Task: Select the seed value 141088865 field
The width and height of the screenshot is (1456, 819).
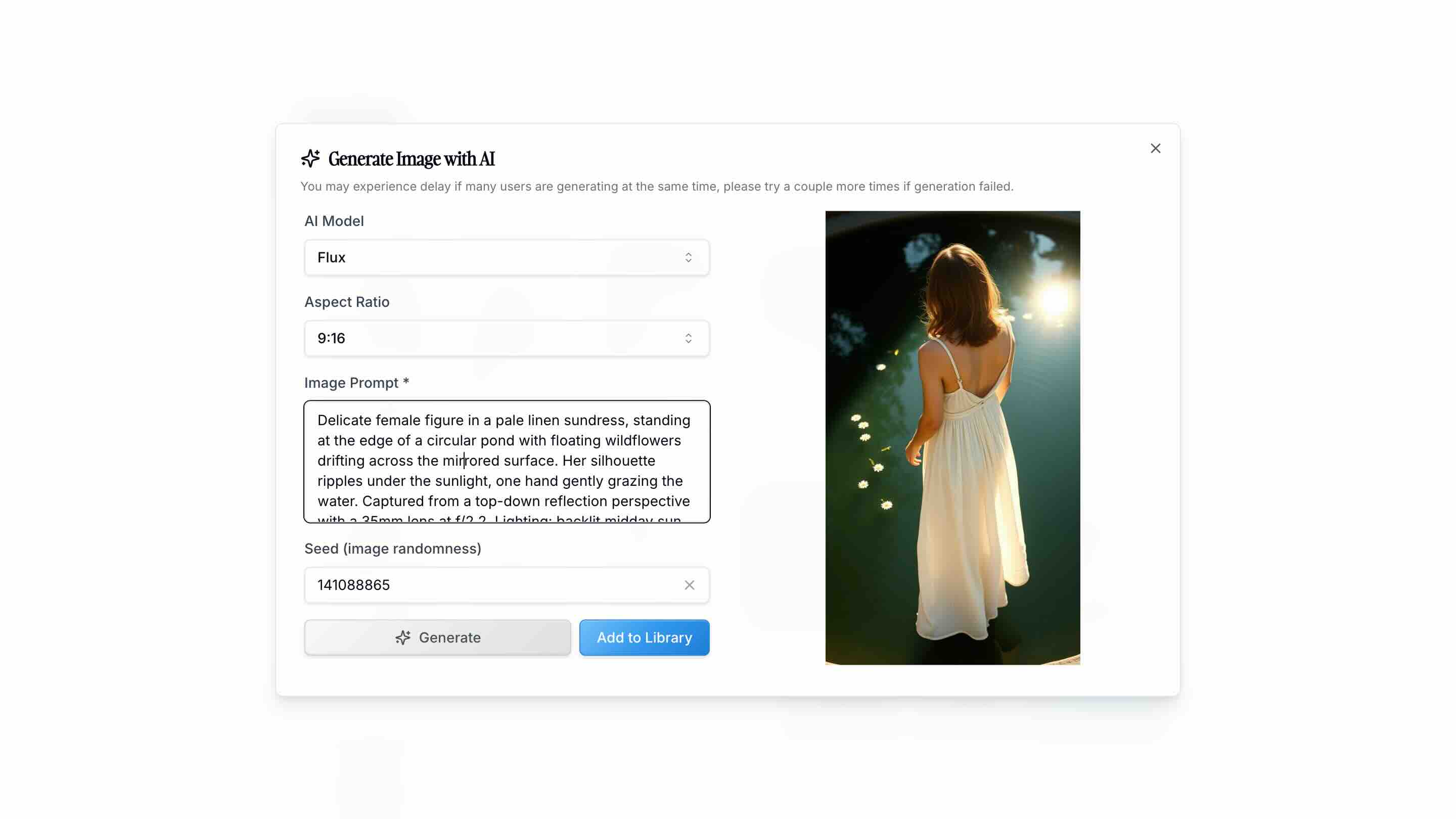Action: pos(480,585)
